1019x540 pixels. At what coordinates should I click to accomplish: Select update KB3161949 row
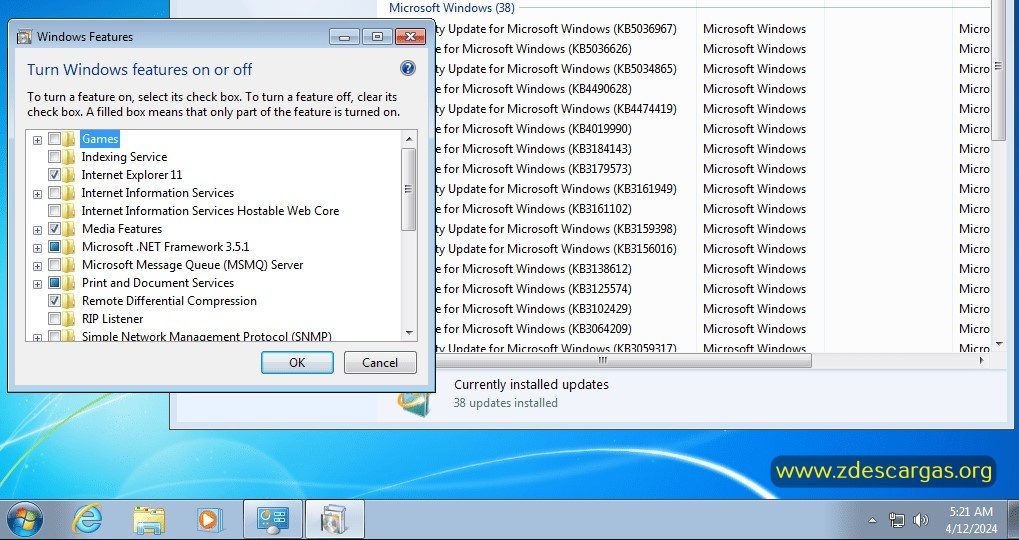712,189
